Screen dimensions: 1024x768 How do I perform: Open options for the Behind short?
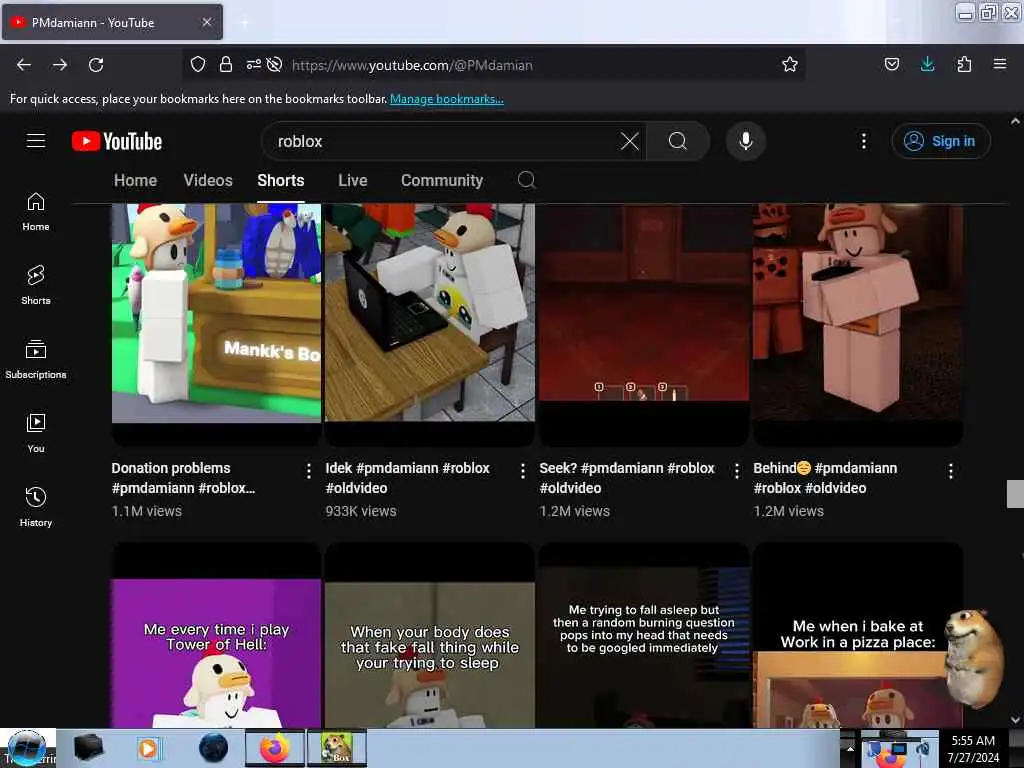coord(951,471)
